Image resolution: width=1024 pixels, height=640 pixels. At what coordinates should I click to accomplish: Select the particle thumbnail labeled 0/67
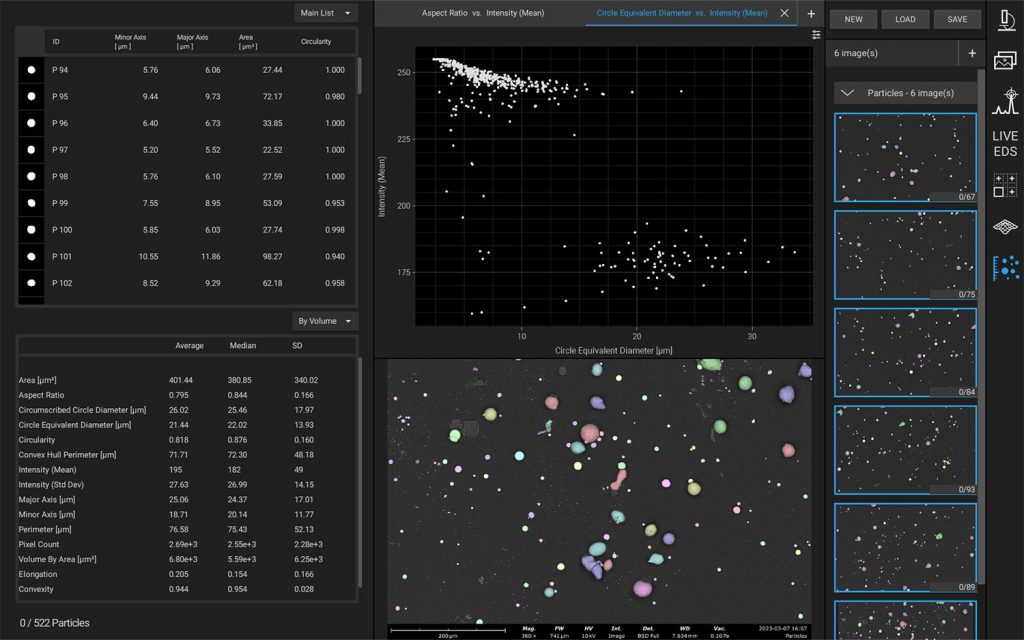tap(905, 157)
